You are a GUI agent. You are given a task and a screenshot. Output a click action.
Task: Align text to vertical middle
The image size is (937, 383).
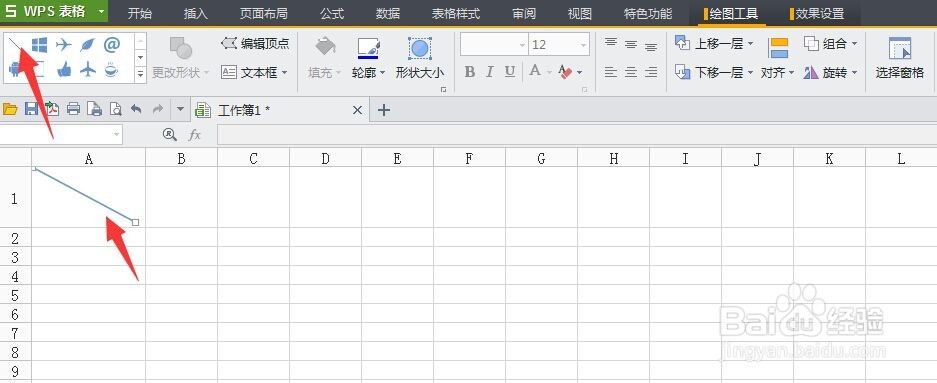click(x=631, y=44)
